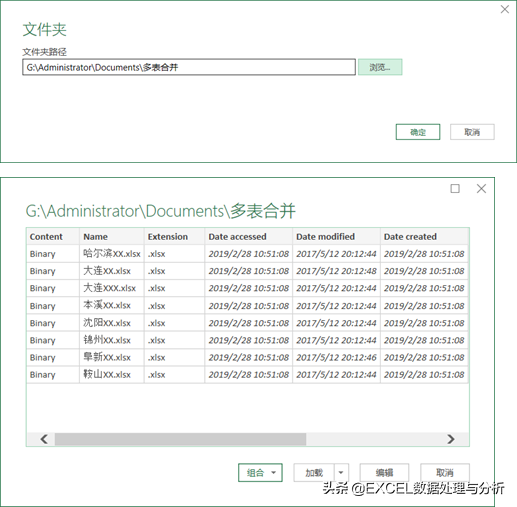The width and height of the screenshot is (517, 507).
Task: Click the 加载 load button
Action: click(314, 472)
